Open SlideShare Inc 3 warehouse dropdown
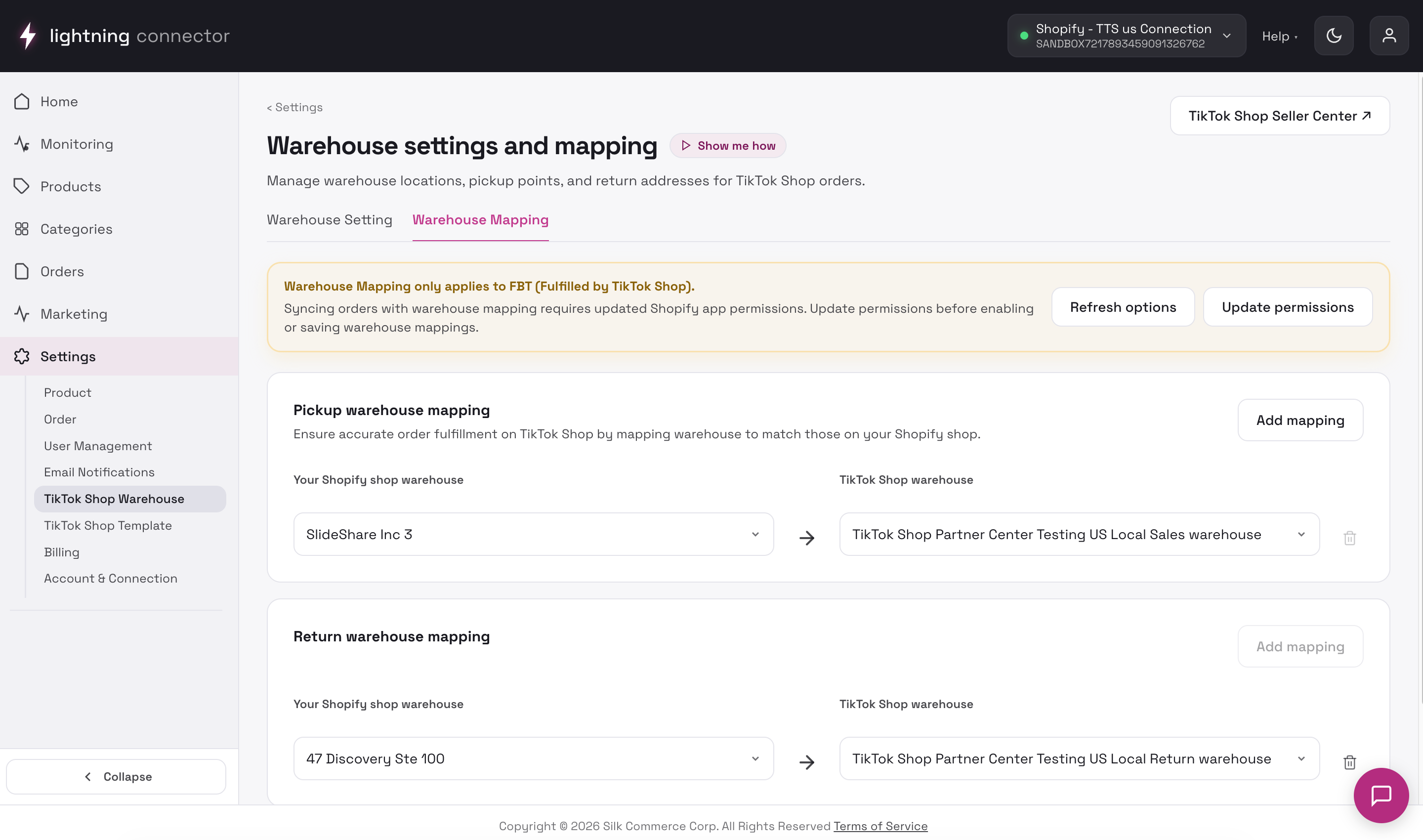Viewport: 1423px width, 840px height. [533, 534]
